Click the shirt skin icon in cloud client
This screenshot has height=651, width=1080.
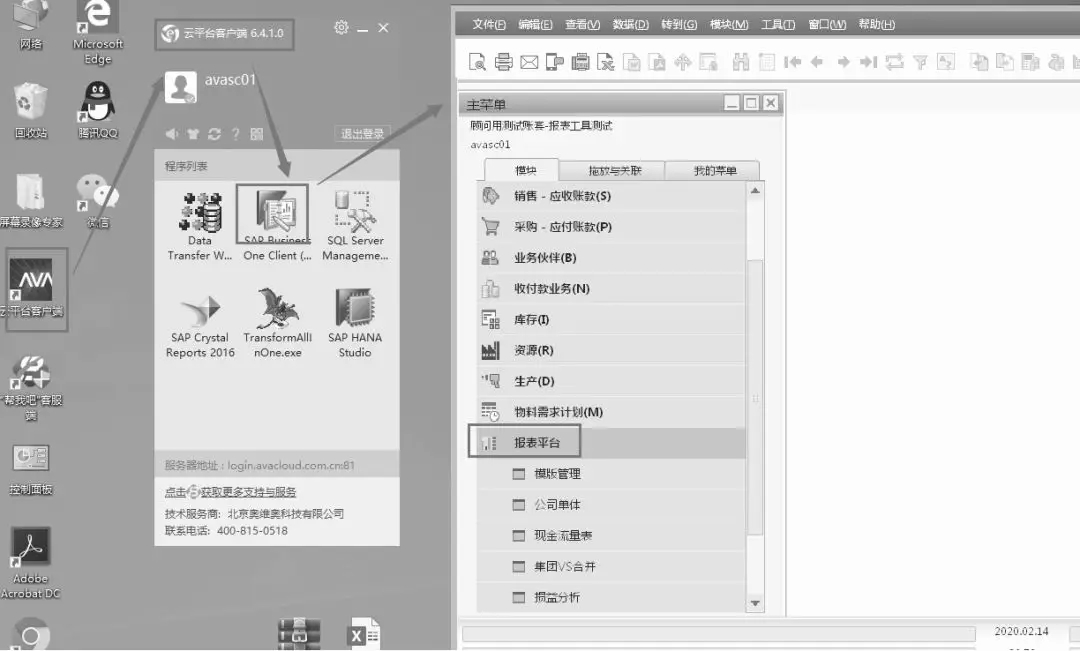pos(193,134)
